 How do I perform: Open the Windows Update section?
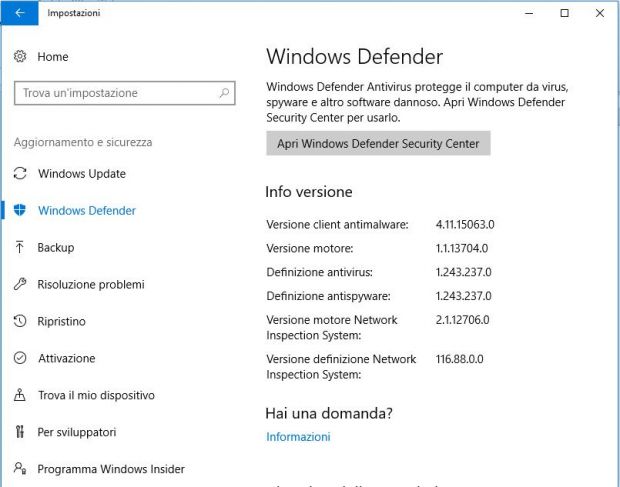(82, 174)
